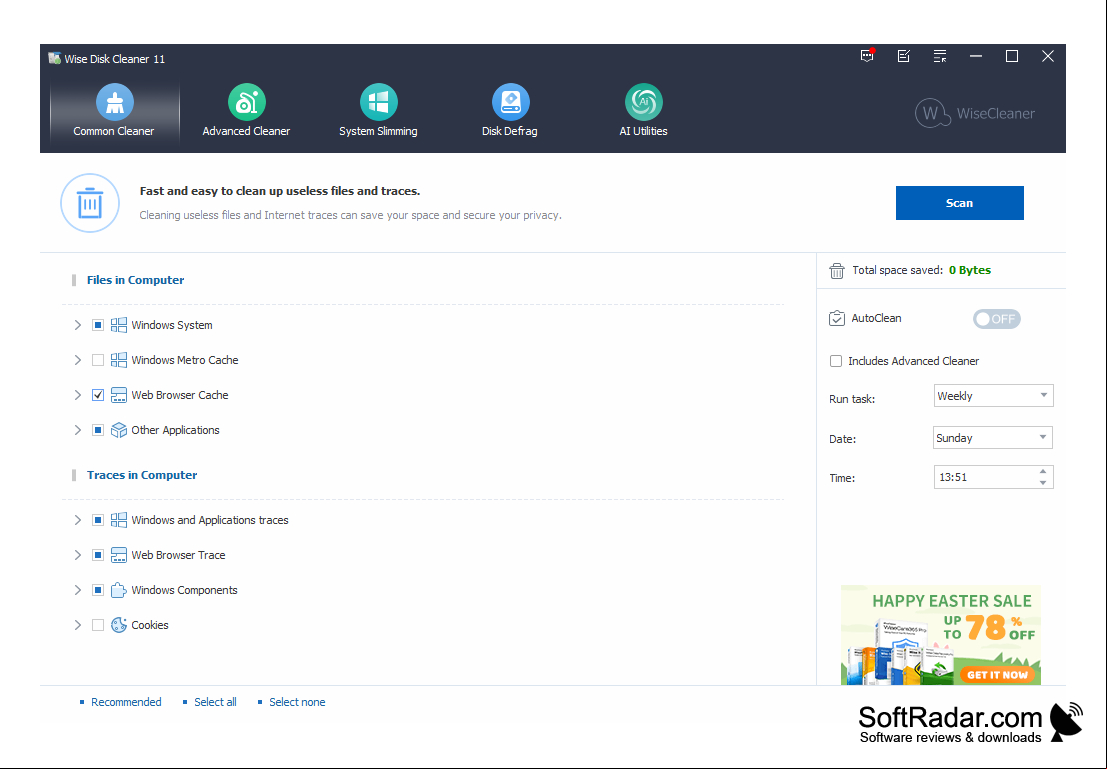The image size is (1107, 769).
Task: Toggle the Web Browser Trace checkbox
Action: point(98,555)
